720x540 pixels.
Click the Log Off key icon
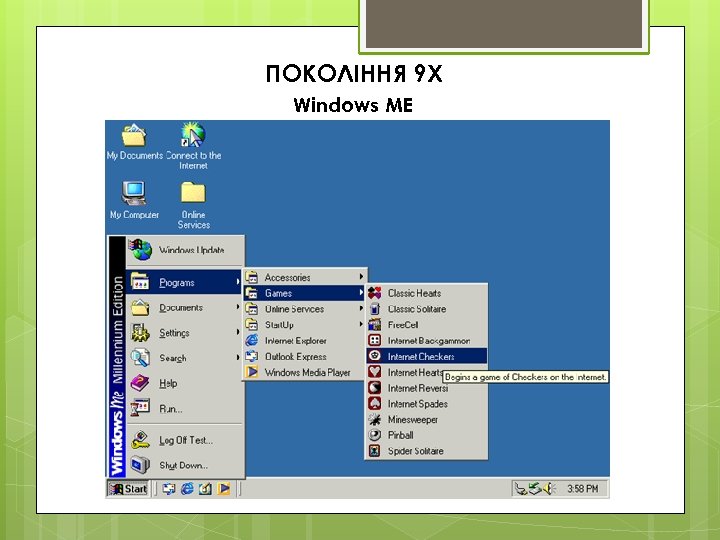[x=140, y=440]
